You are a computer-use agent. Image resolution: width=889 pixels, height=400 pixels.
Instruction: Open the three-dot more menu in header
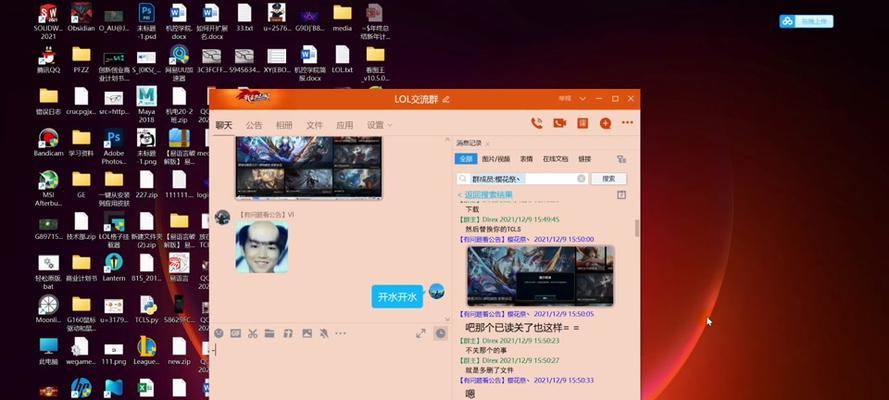coord(627,122)
